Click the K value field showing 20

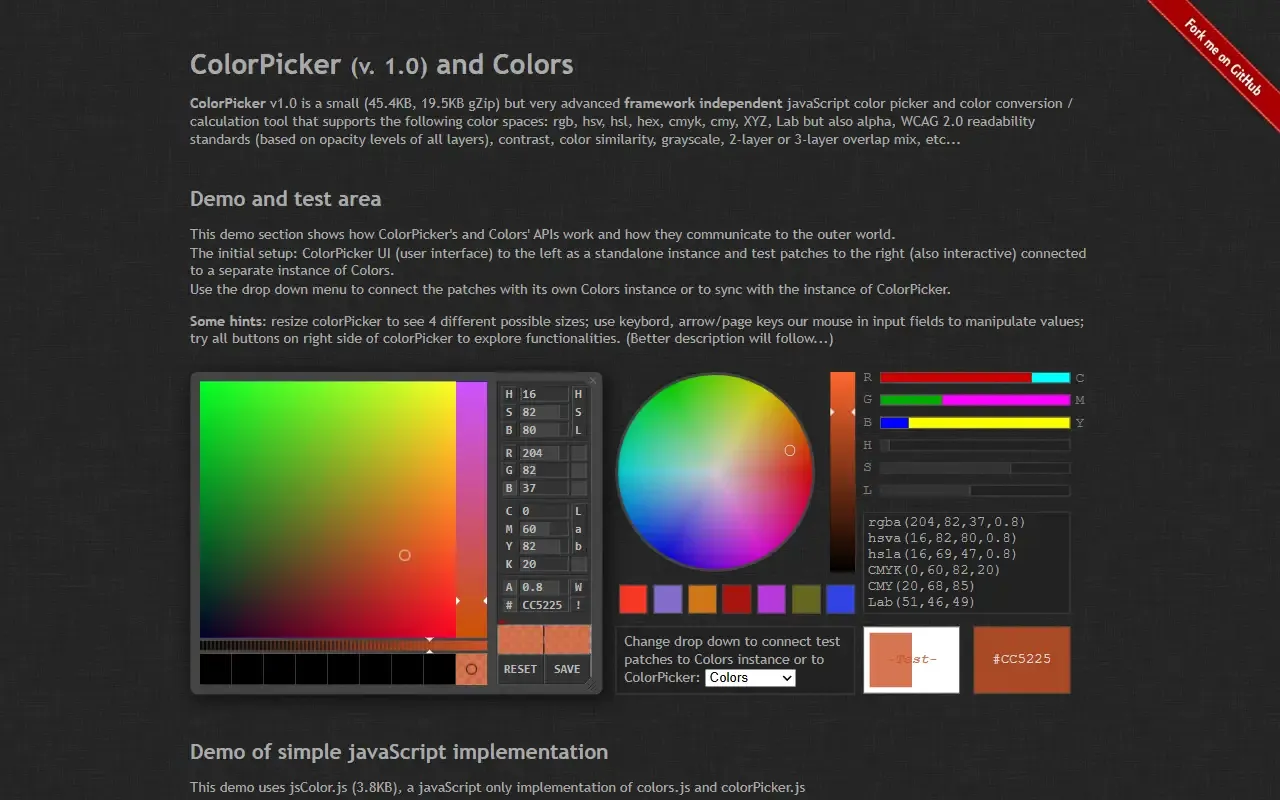(543, 564)
